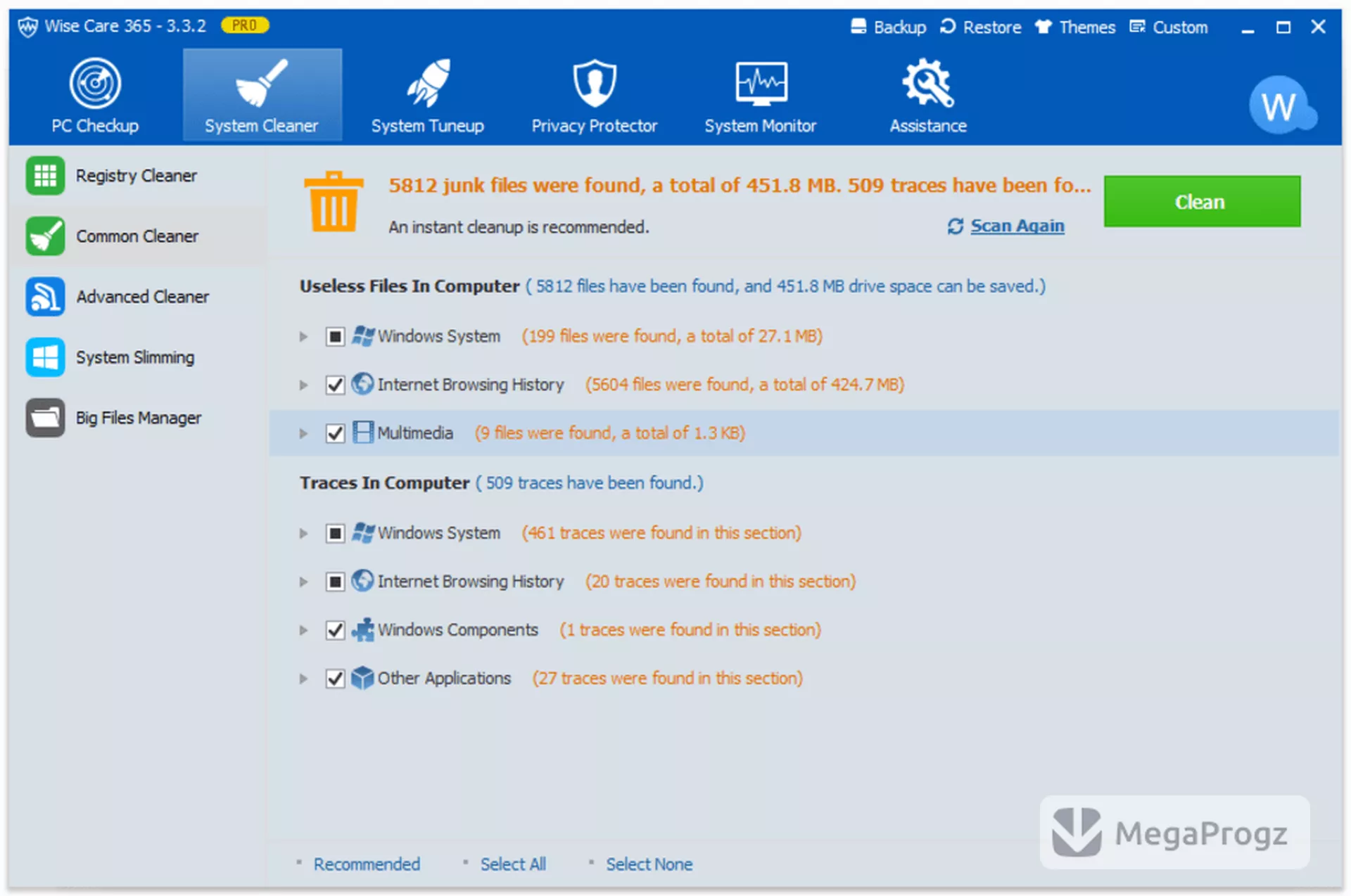Viewport: 1351px width, 896px height.
Task: Expand Windows System under Useless Files
Action: click(x=303, y=336)
